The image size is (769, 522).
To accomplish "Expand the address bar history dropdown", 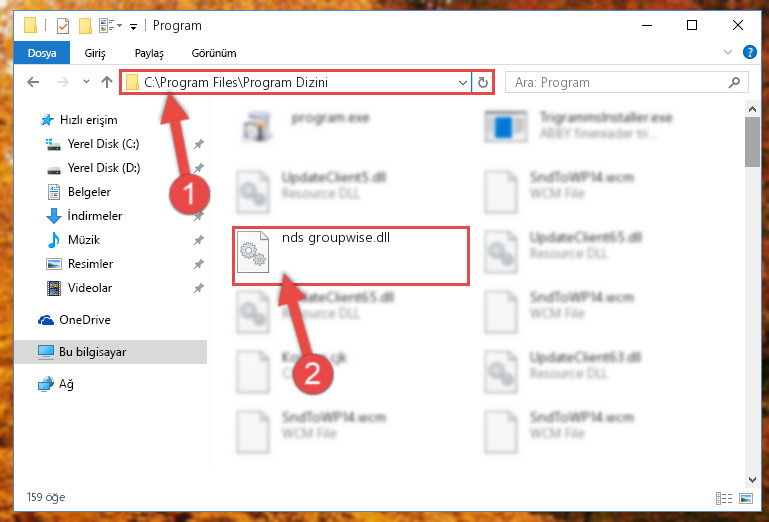I will pos(462,82).
